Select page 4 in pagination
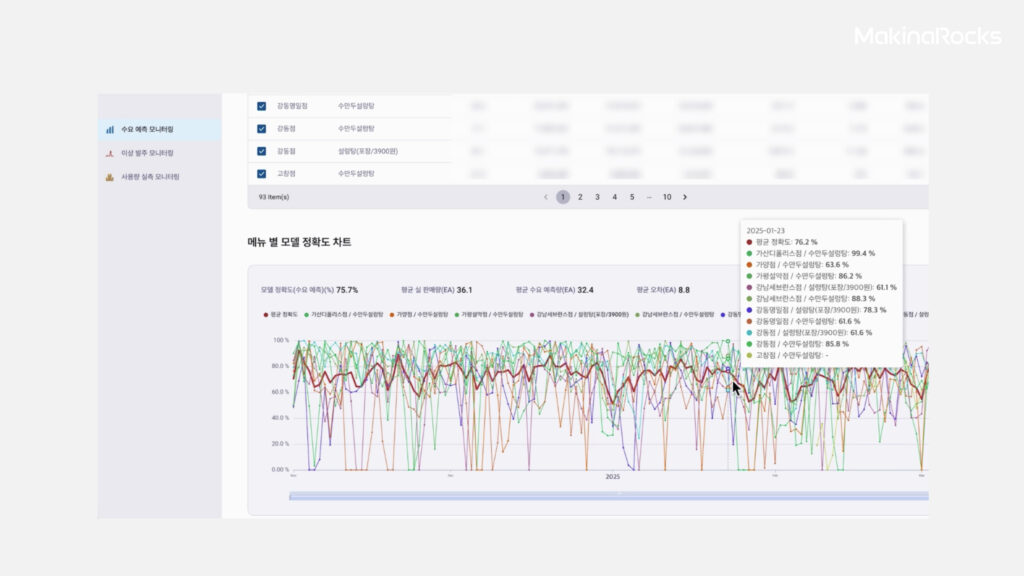The image size is (1024, 576). point(614,197)
